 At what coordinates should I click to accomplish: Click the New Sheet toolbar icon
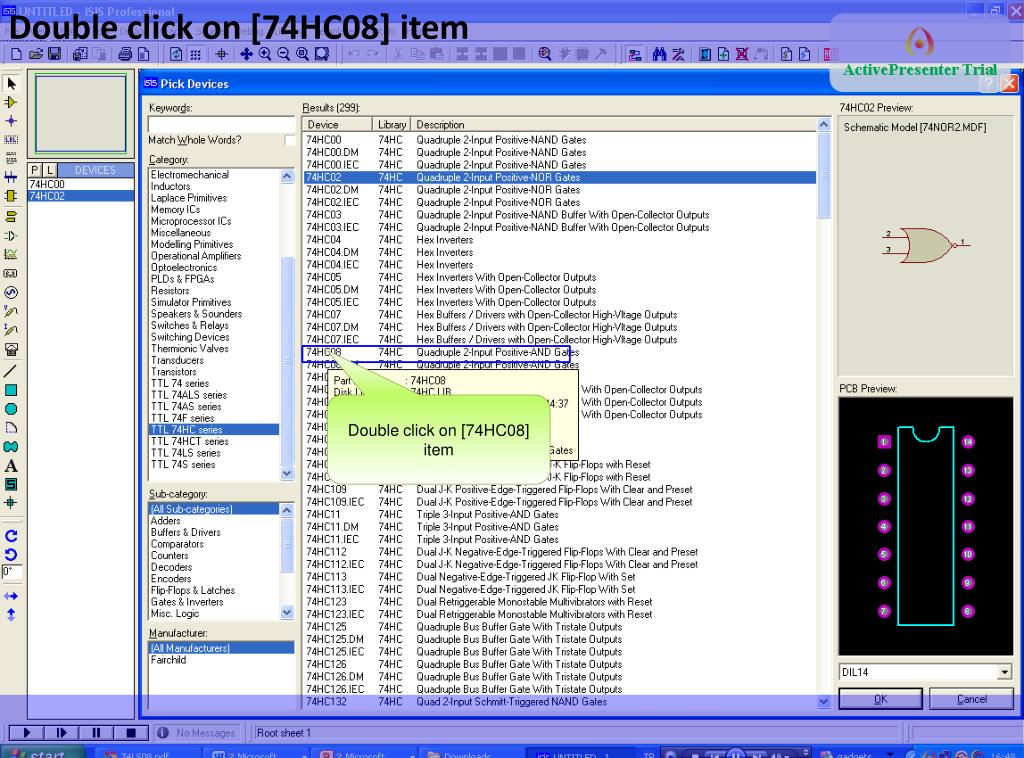coord(724,54)
